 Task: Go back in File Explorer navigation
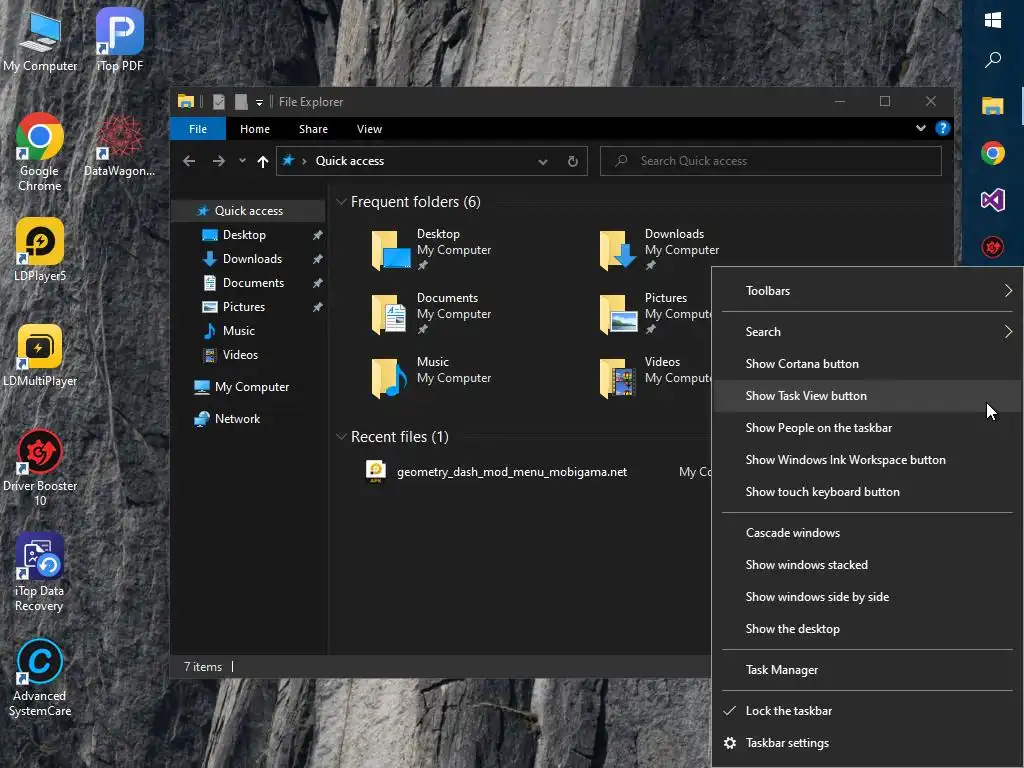tap(189, 161)
